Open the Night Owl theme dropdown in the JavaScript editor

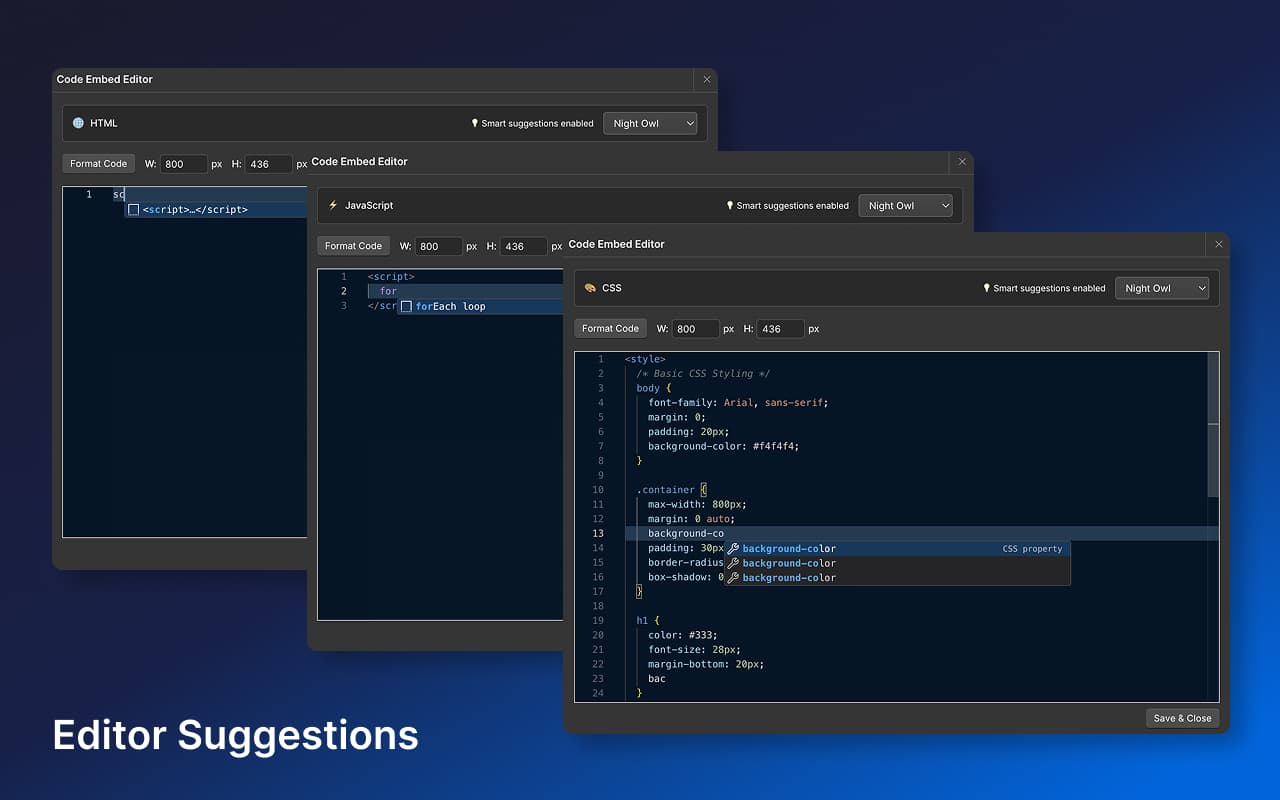tap(906, 205)
